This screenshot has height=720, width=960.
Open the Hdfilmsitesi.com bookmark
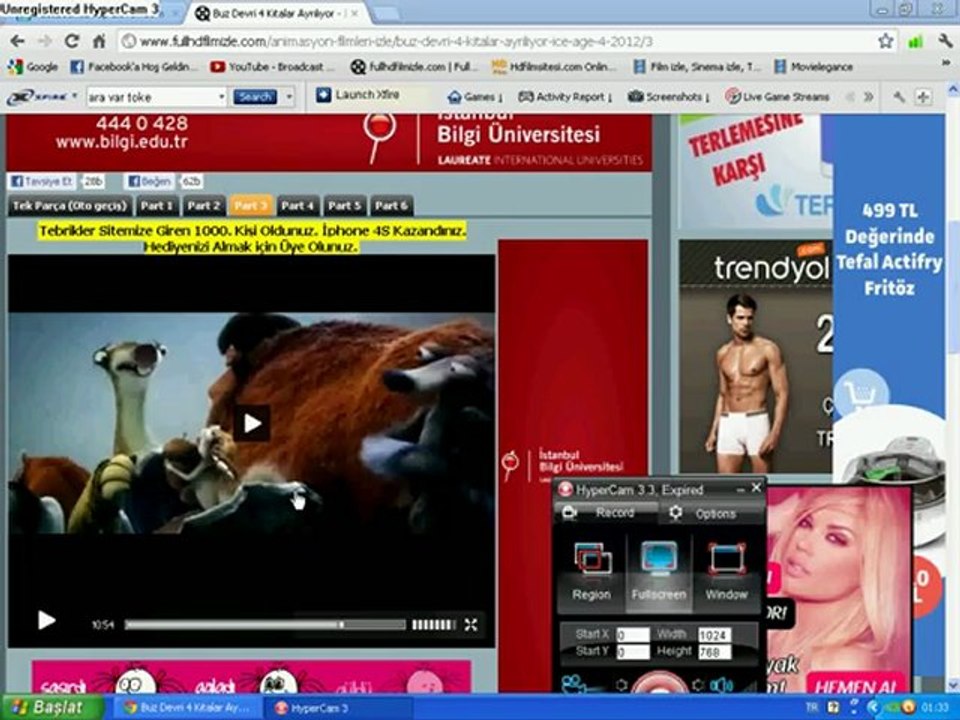click(x=553, y=67)
